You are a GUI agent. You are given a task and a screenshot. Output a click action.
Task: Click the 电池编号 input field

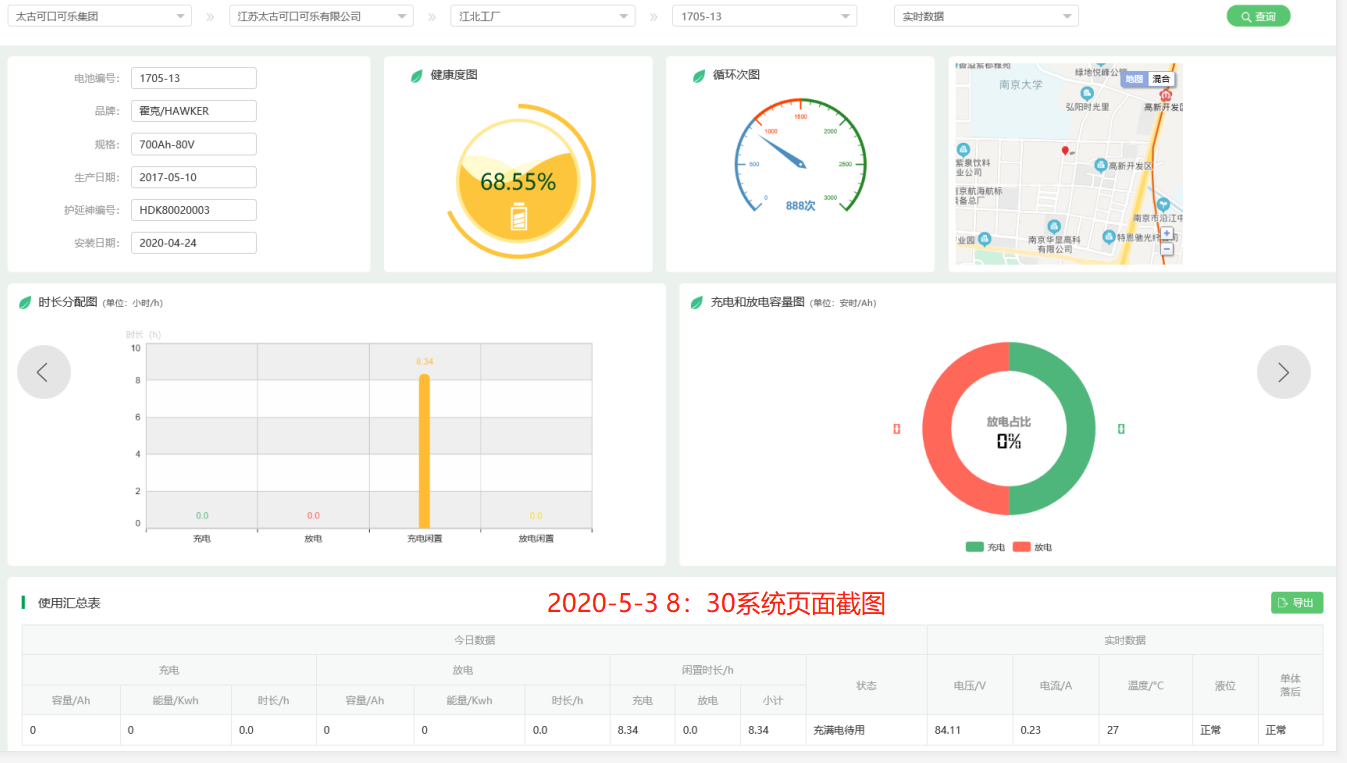(193, 78)
